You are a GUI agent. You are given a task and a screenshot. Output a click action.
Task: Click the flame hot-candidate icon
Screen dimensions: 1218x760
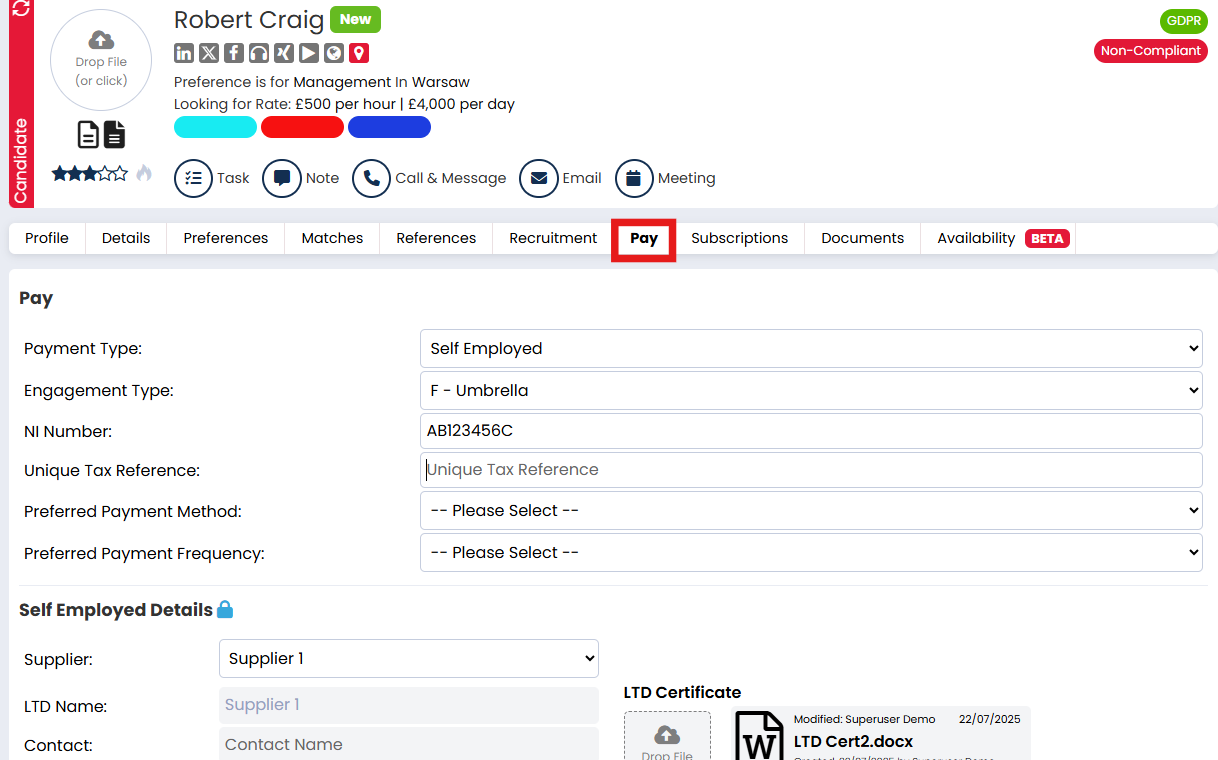coord(144,173)
